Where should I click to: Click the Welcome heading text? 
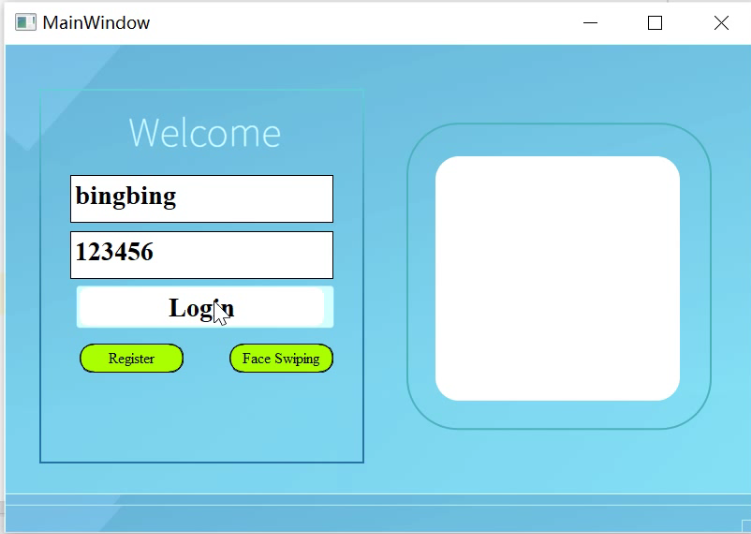tap(205, 133)
